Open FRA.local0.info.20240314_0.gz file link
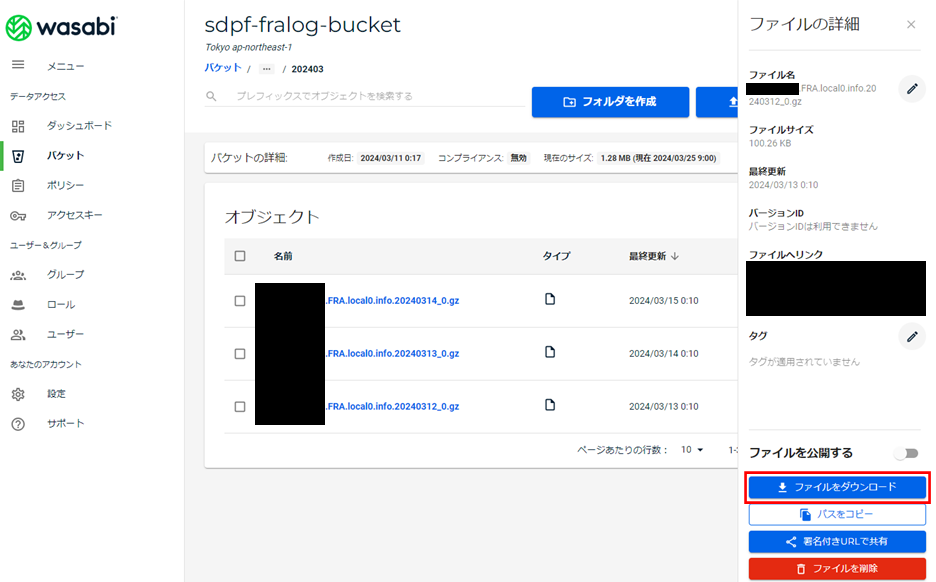 point(392,301)
